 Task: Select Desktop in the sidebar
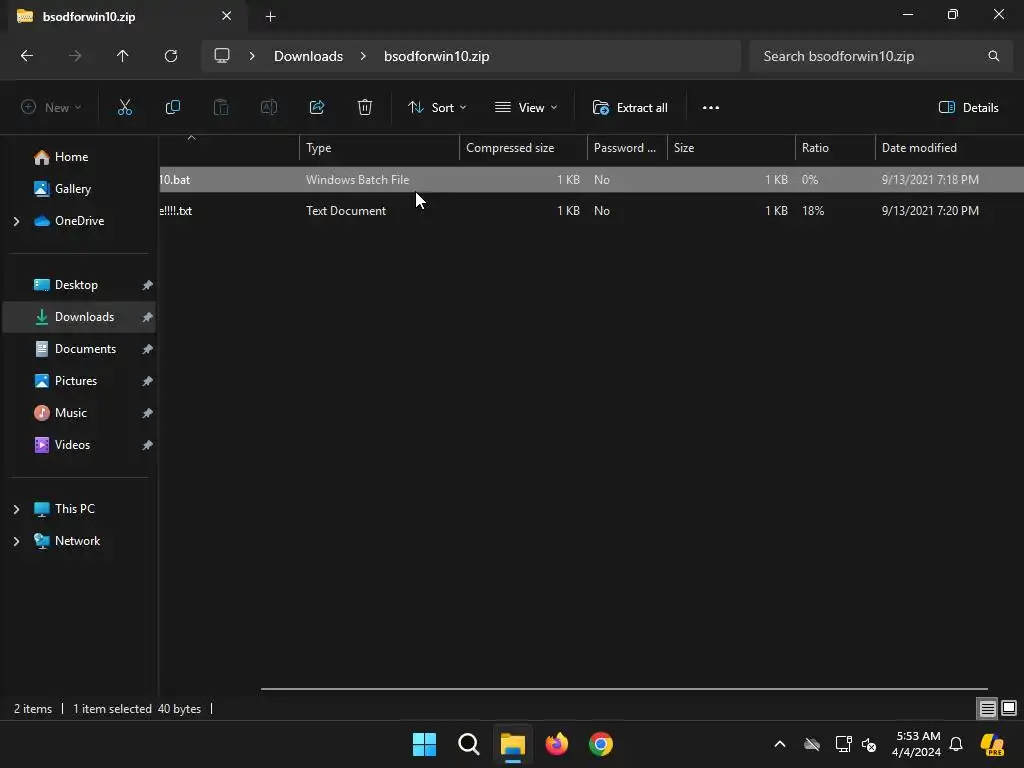click(76, 285)
